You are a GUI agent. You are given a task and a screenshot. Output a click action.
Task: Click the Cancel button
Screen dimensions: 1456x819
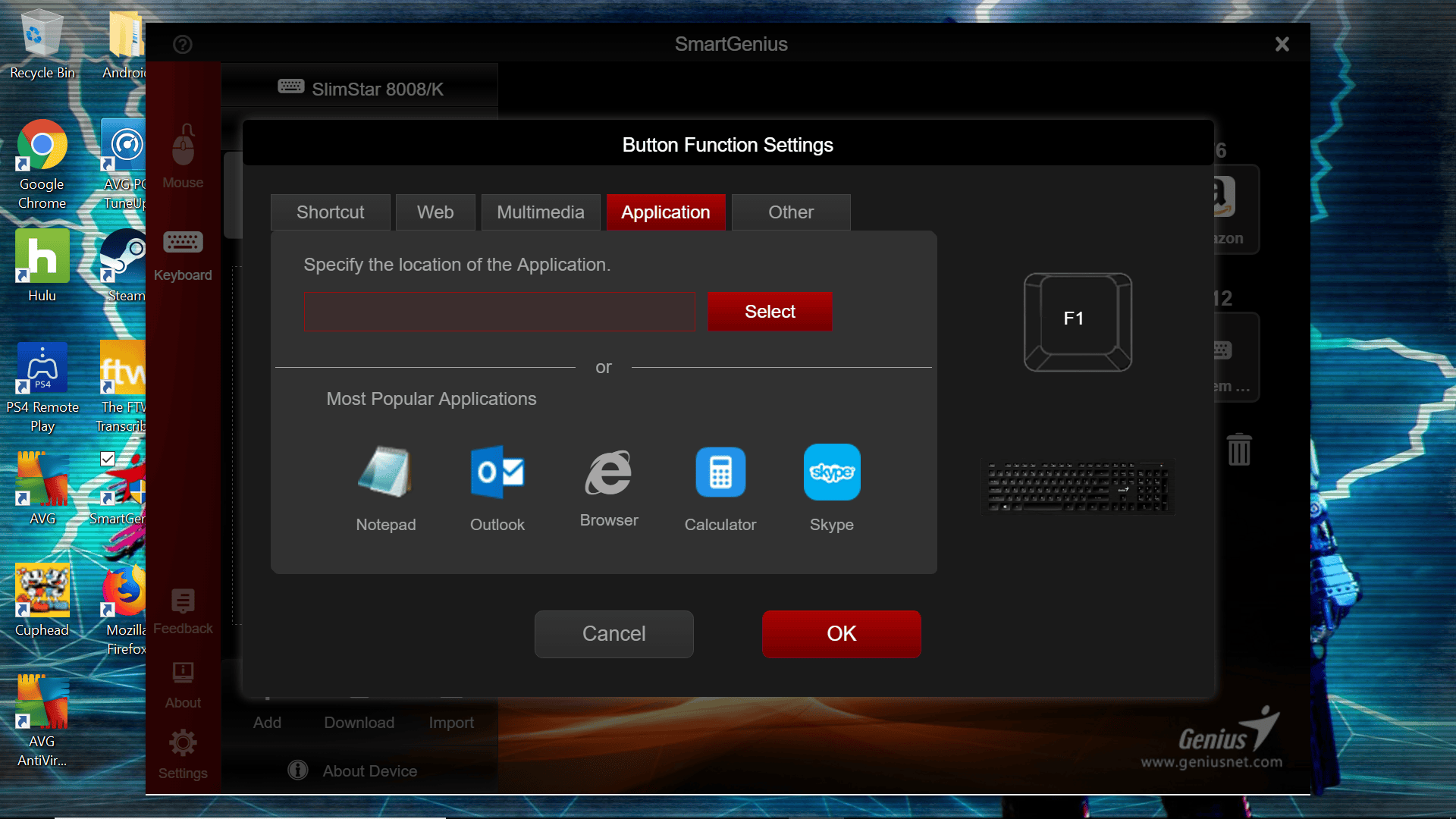614,634
